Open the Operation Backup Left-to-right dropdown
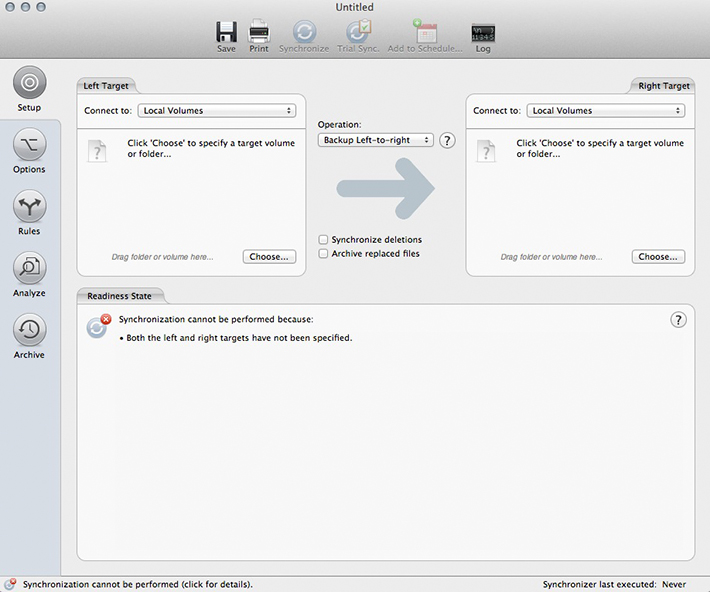This screenshot has height=592, width=710. 376,141
